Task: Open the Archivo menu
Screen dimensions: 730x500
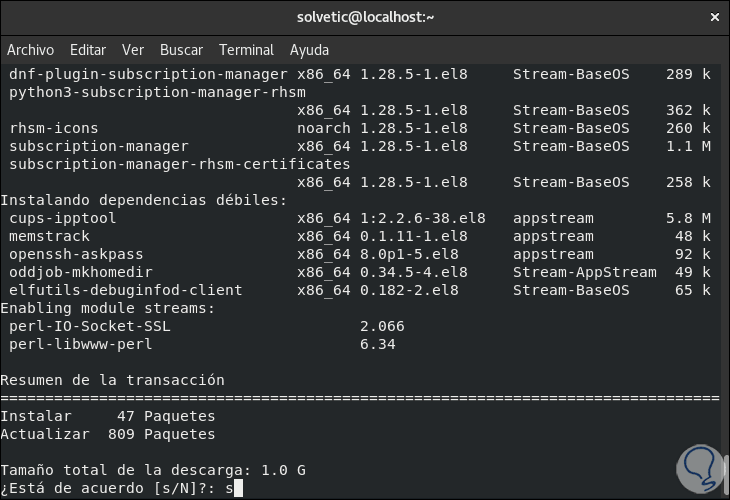Action: coord(30,50)
